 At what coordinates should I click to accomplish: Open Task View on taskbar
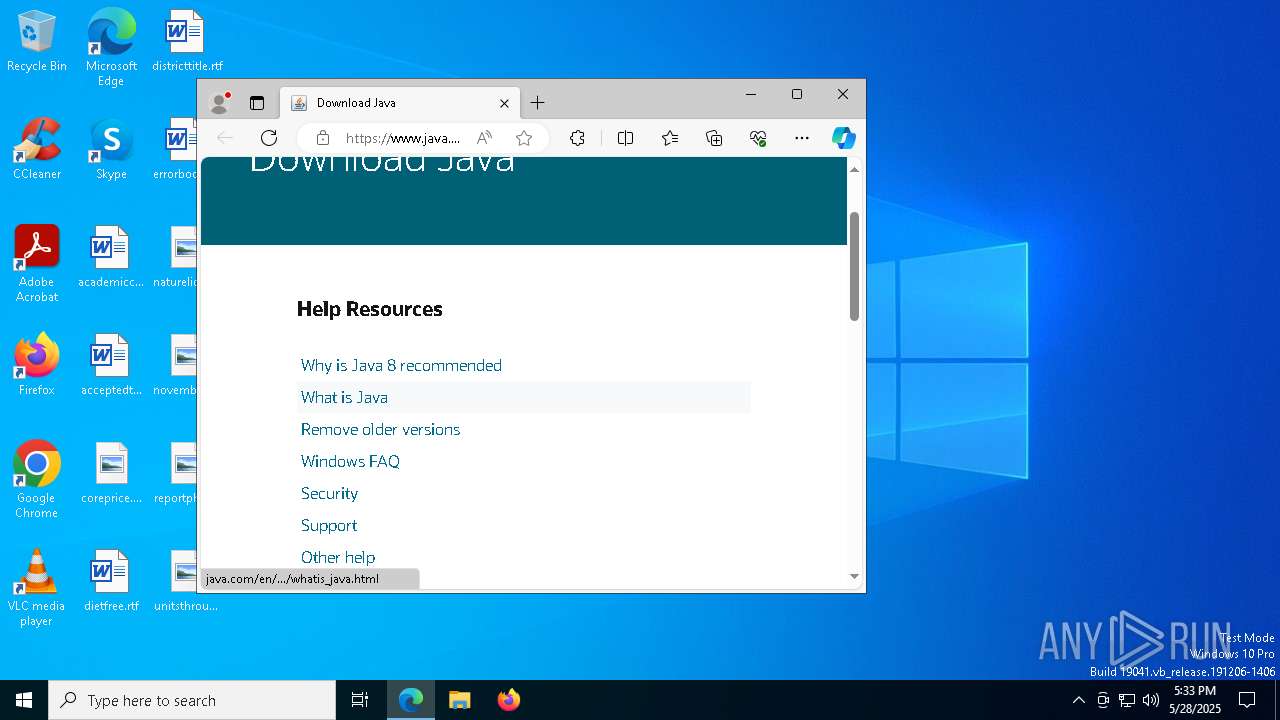(360, 700)
